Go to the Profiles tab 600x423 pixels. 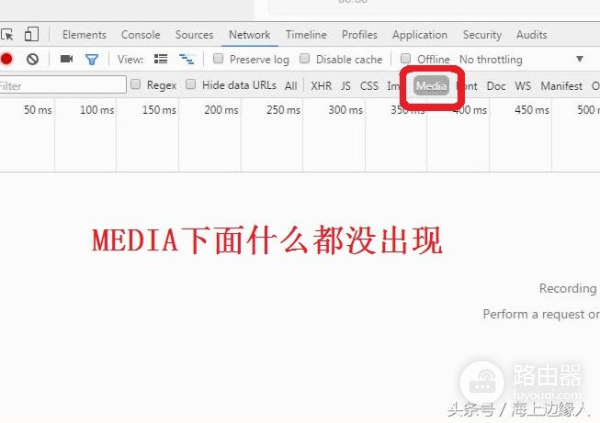point(359,35)
